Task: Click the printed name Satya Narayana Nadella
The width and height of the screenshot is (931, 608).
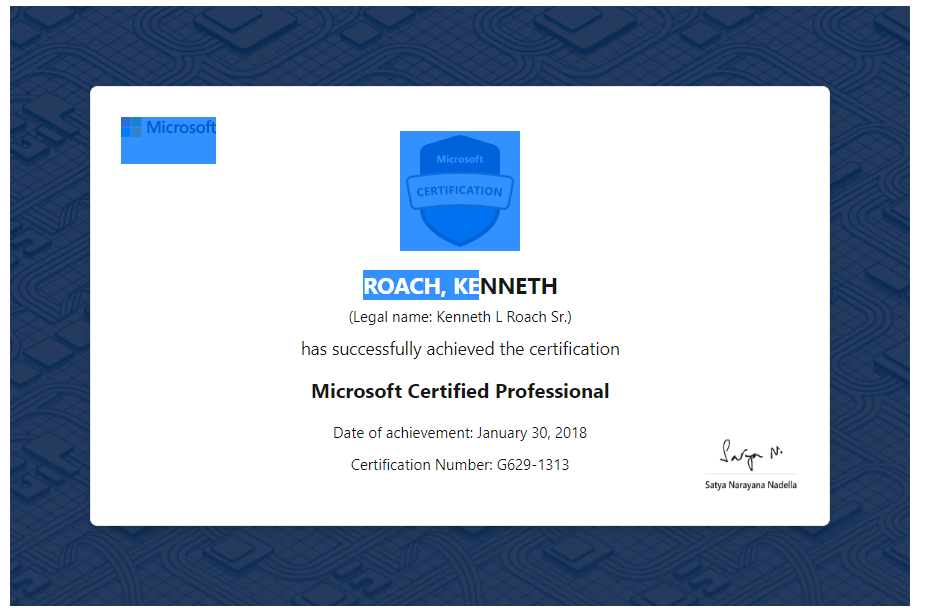Action: tap(751, 485)
